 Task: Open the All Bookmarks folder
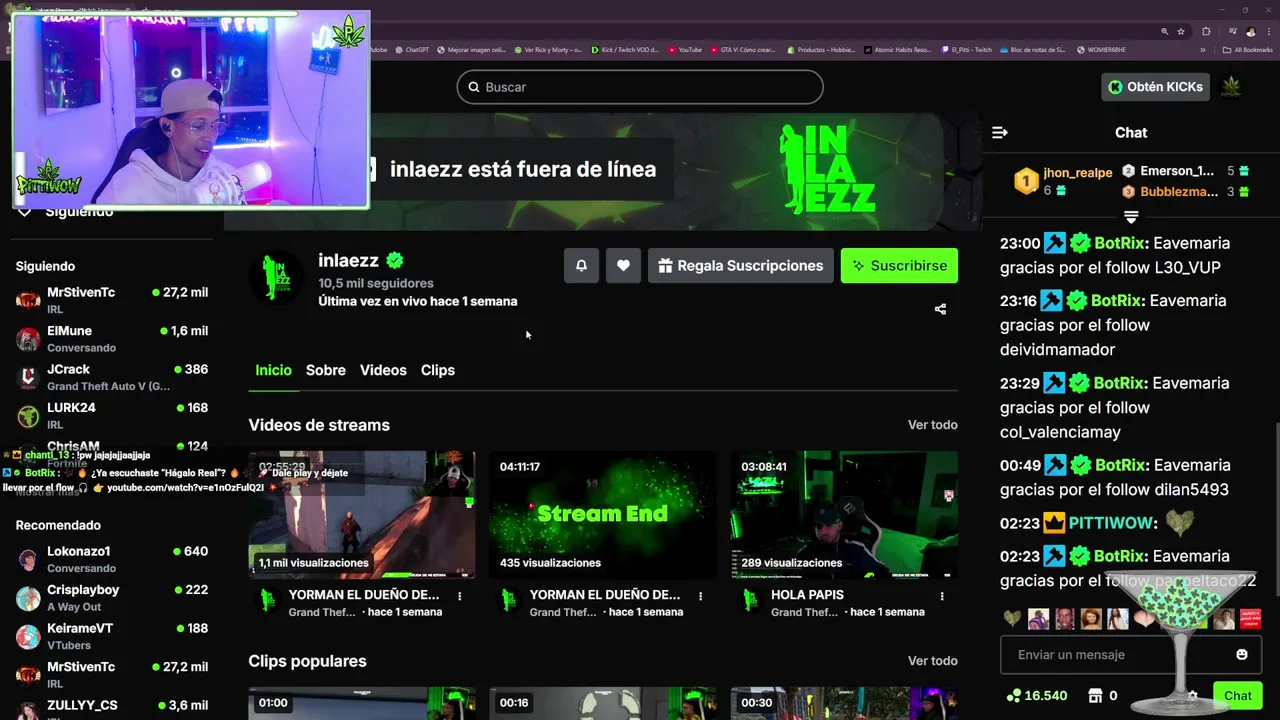1247,50
